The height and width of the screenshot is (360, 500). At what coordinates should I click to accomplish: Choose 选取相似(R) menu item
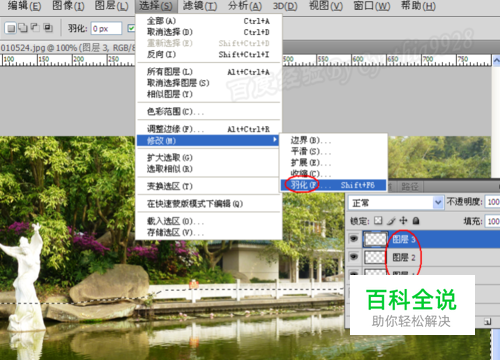pyautogui.click(x=209, y=169)
